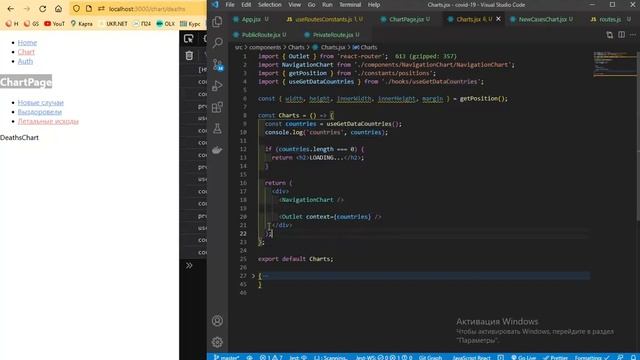
Task: Click JavaScript React language mode in status bar
Action: click(472, 357)
